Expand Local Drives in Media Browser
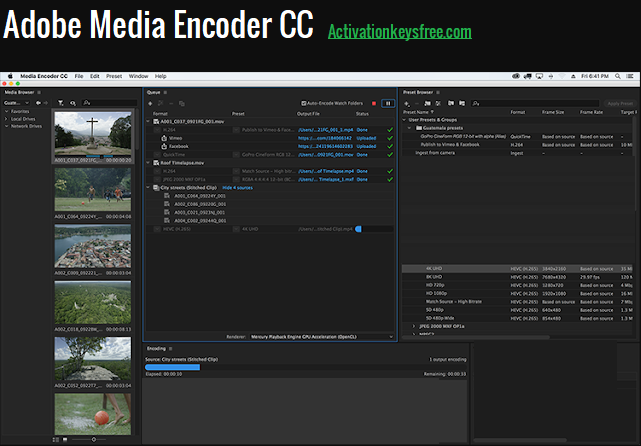This screenshot has width=641, height=446. click(x=7, y=119)
